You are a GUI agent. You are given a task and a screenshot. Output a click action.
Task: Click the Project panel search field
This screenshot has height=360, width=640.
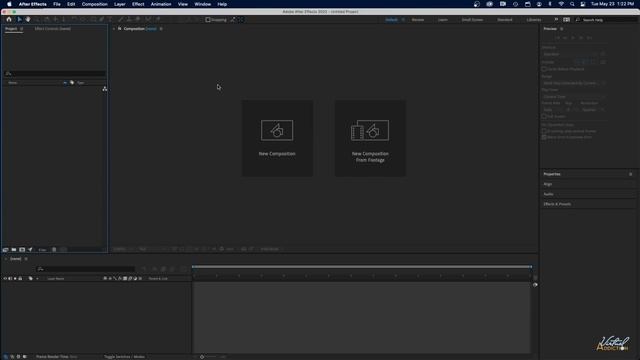point(55,73)
